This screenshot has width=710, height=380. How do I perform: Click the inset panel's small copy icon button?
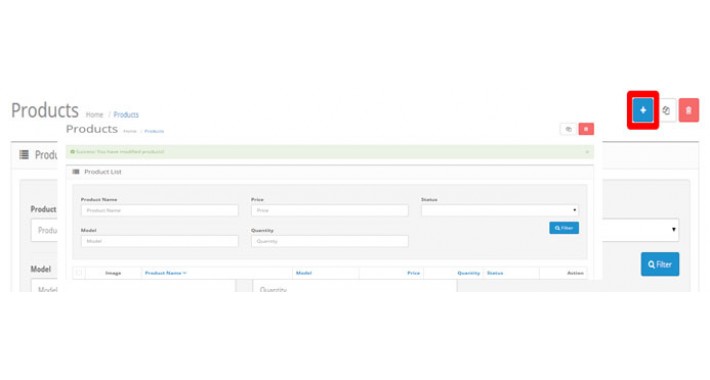[568, 129]
